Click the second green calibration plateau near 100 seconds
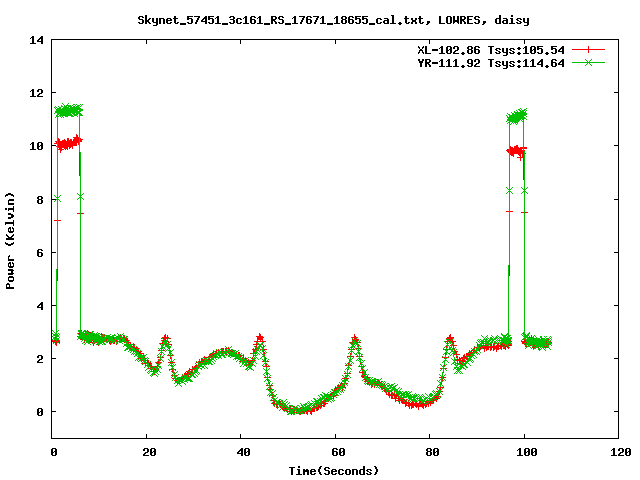This screenshot has height=480, width=640. coord(517,117)
